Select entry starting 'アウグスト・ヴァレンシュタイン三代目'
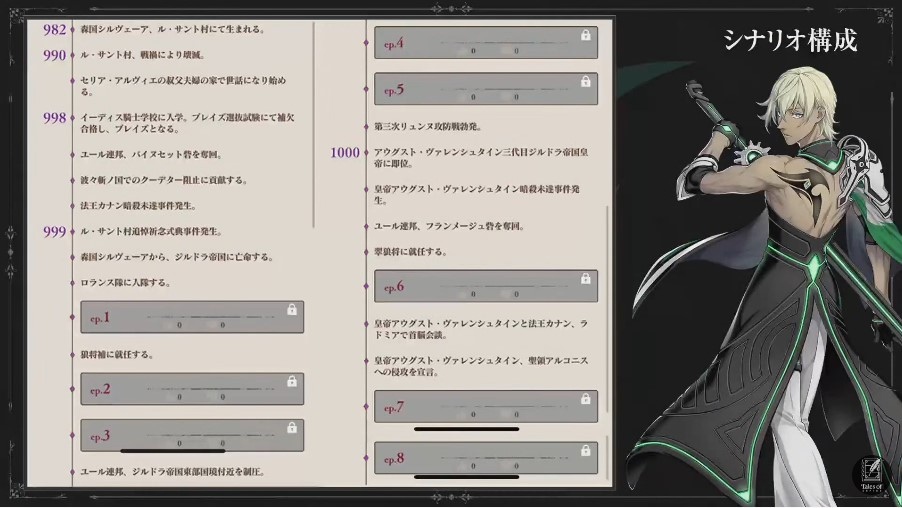 pos(481,158)
